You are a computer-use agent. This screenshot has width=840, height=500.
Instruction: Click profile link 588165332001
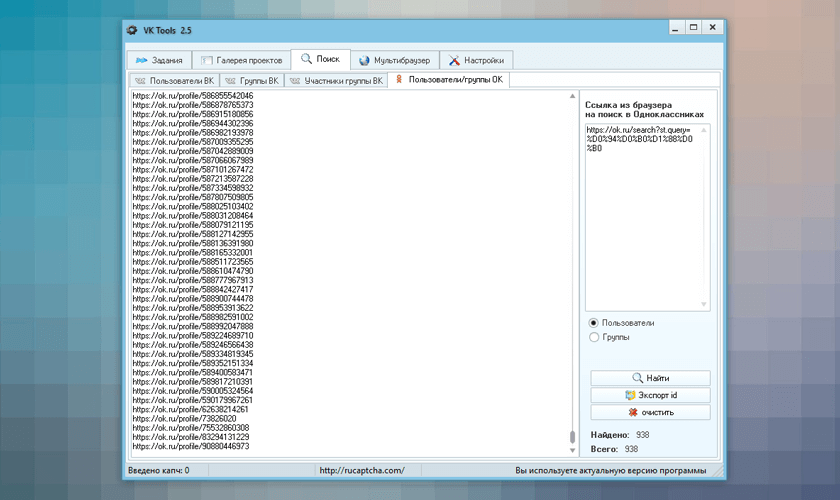click(193, 252)
